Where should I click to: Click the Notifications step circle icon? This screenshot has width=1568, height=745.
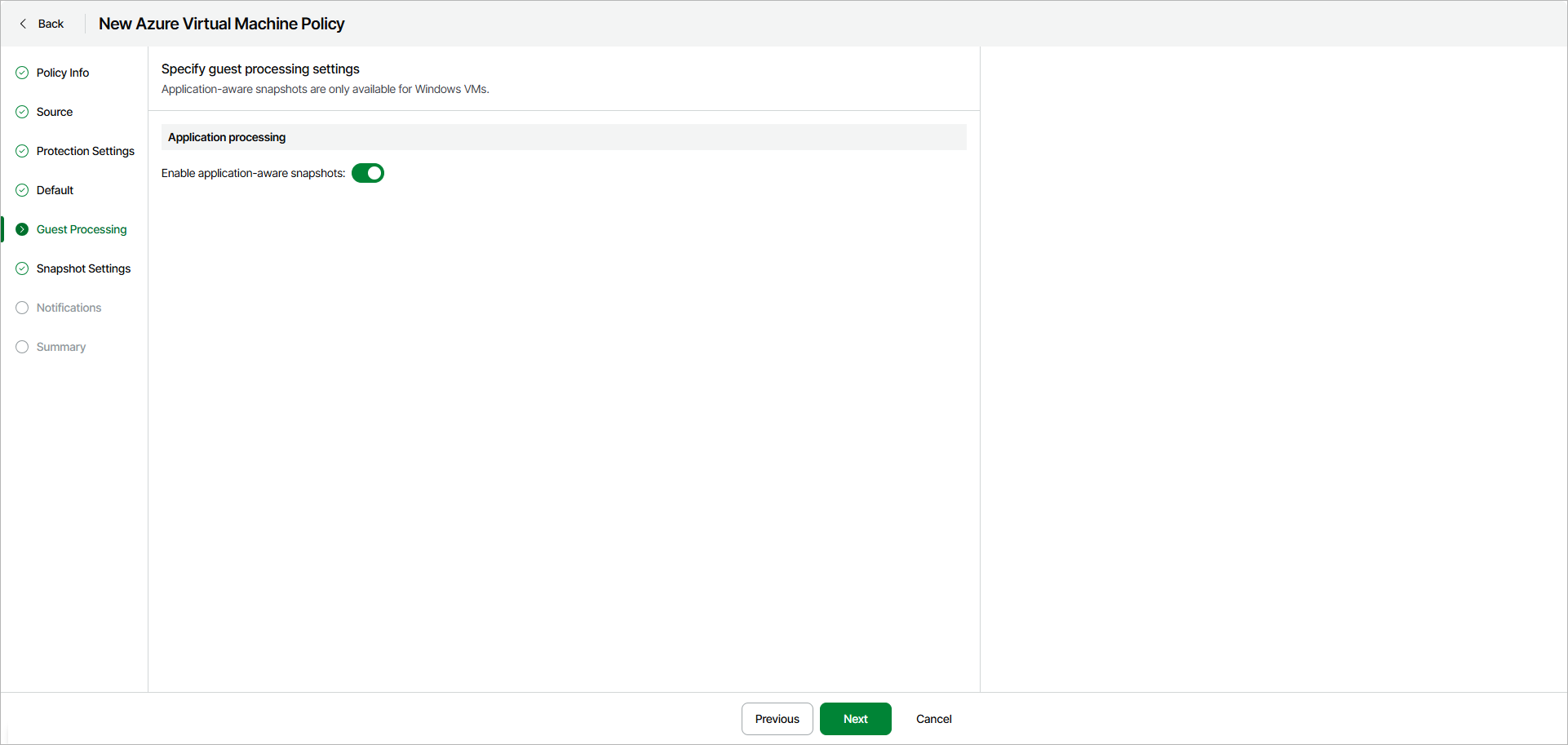click(21, 308)
